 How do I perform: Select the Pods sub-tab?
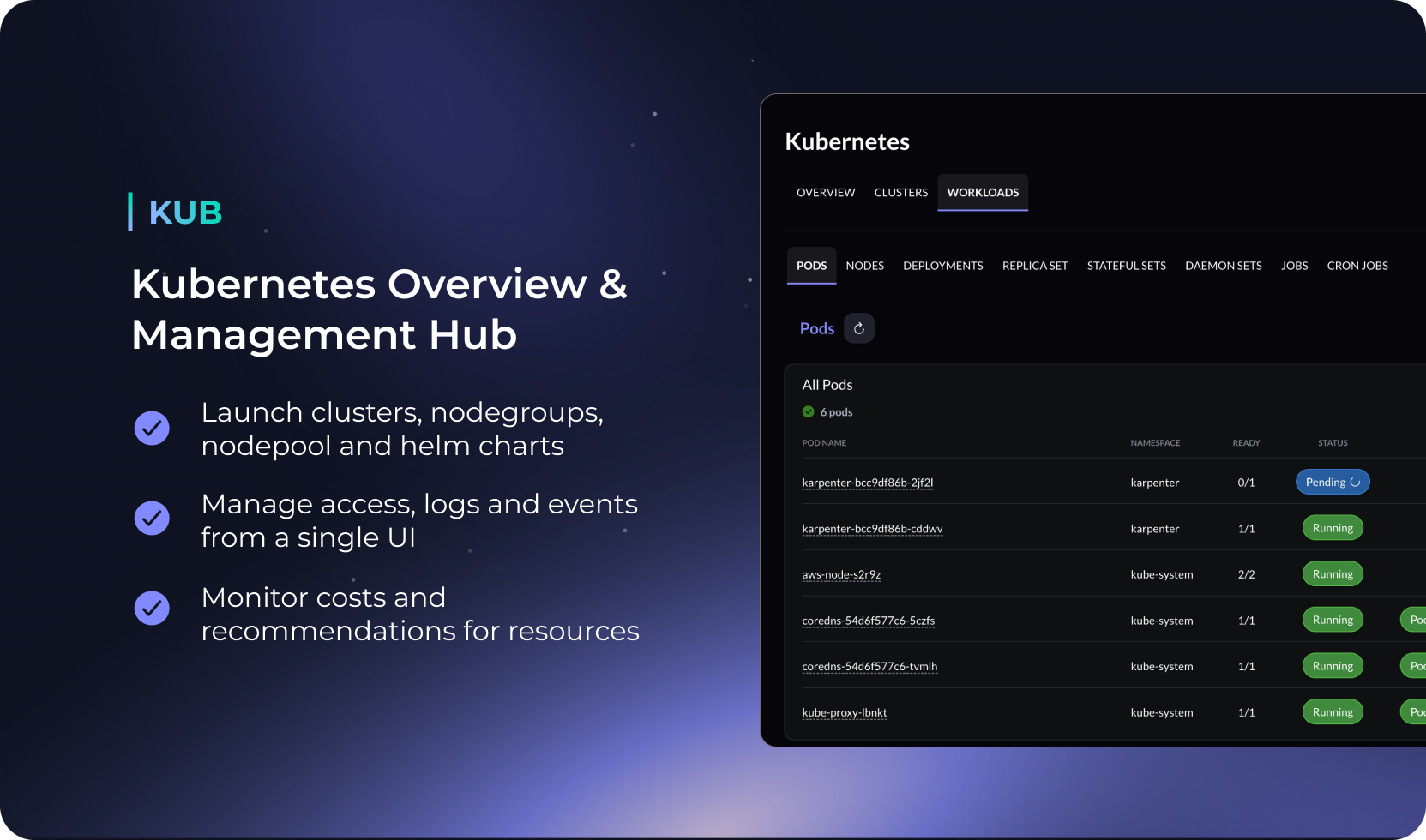(811, 266)
